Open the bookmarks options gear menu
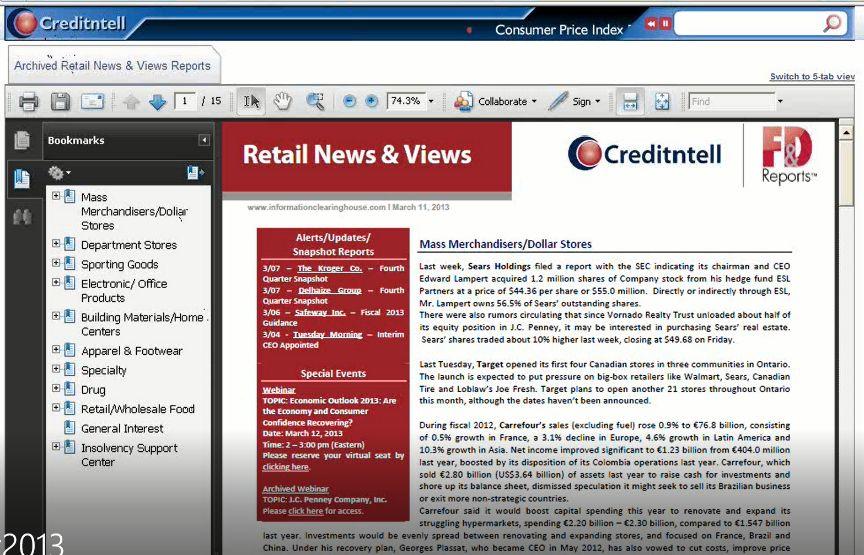The height and width of the screenshot is (555, 864). pyautogui.click(x=59, y=173)
